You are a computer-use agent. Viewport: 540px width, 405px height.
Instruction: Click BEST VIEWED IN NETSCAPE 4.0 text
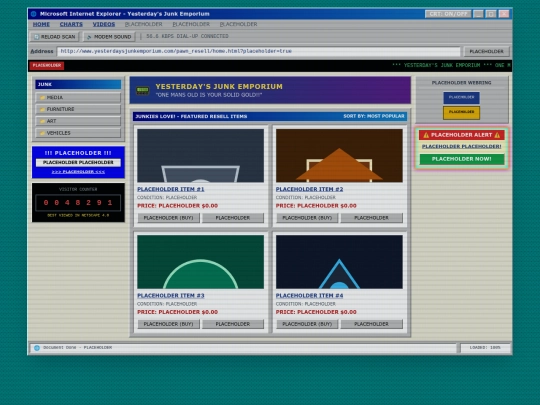click(78, 216)
